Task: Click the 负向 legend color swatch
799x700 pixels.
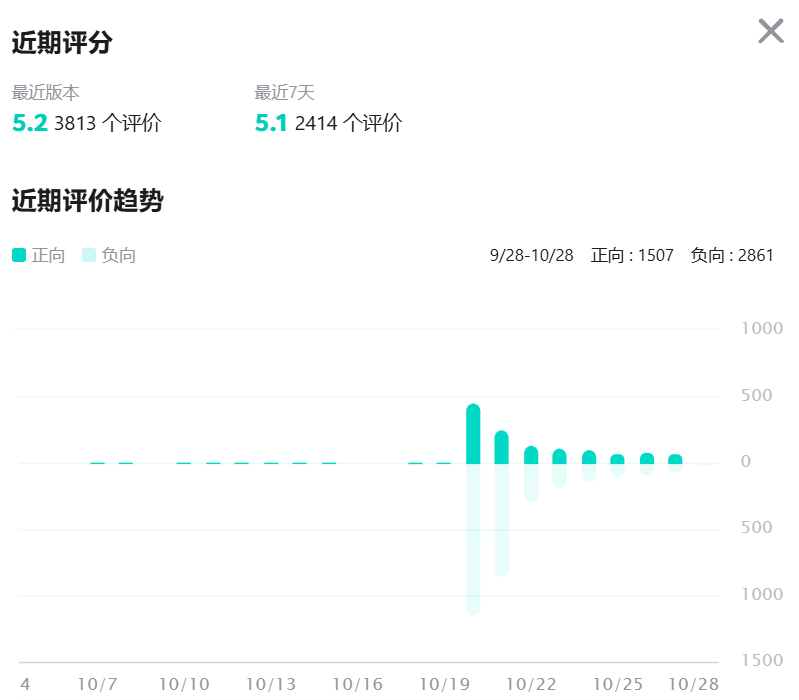Action: coord(89,255)
